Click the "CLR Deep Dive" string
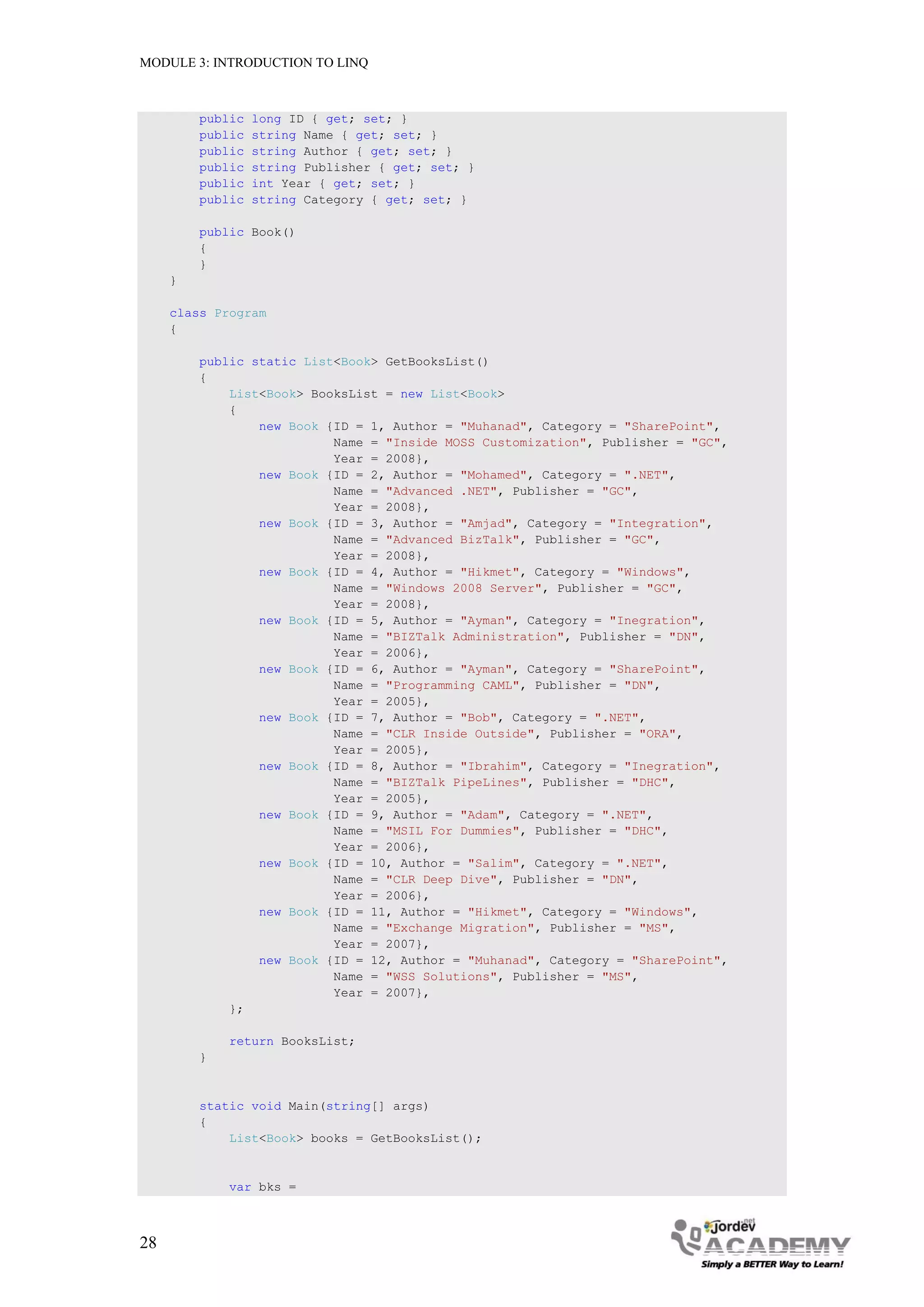 442,880
